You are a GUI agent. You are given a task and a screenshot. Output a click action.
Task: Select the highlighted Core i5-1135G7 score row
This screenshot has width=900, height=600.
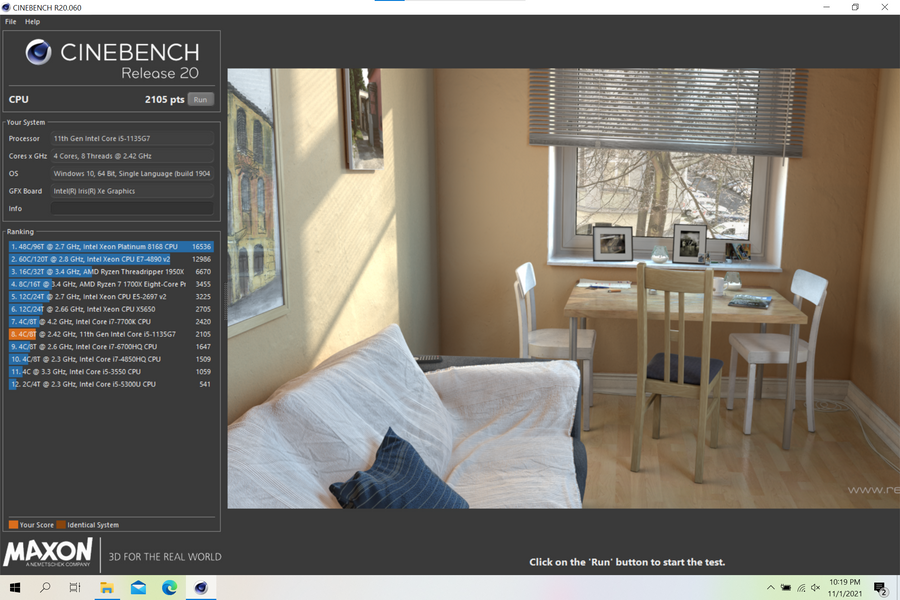(x=110, y=334)
